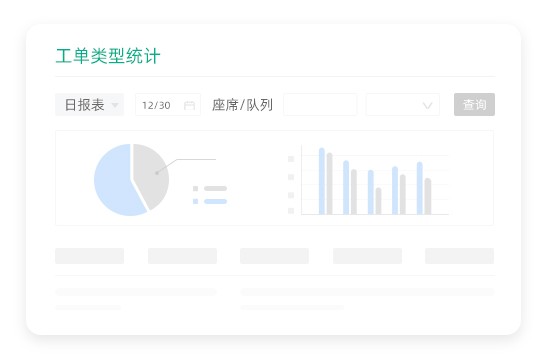The height and width of the screenshot is (360, 540).
Task: Select the last table column header placeholder
Action: coord(459,256)
